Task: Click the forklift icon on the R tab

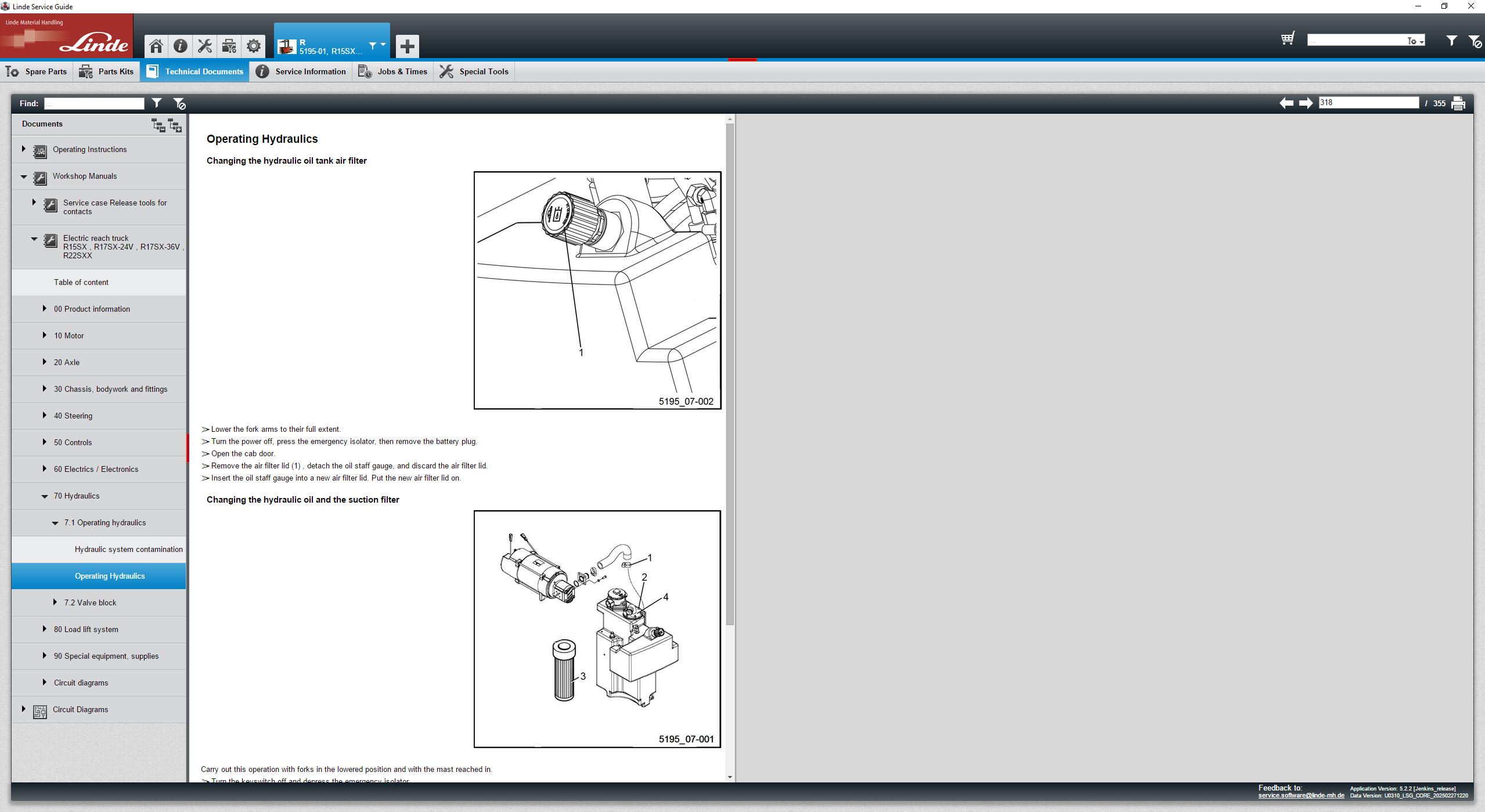Action: [x=287, y=46]
